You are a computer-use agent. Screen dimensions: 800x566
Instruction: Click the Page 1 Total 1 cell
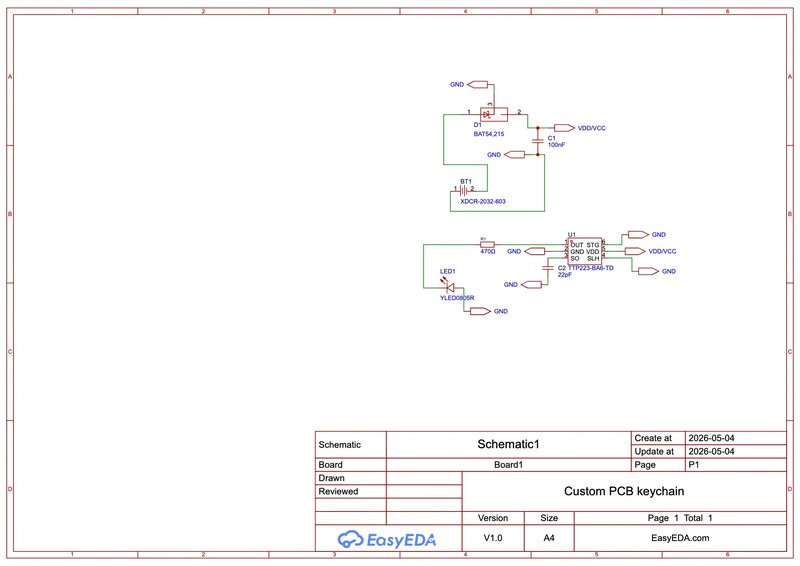pos(680,518)
